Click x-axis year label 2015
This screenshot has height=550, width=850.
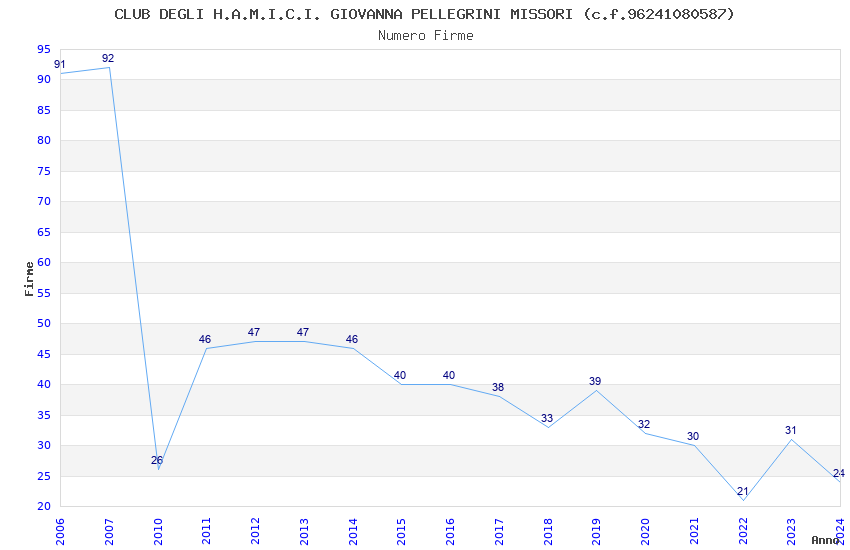(x=402, y=531)
